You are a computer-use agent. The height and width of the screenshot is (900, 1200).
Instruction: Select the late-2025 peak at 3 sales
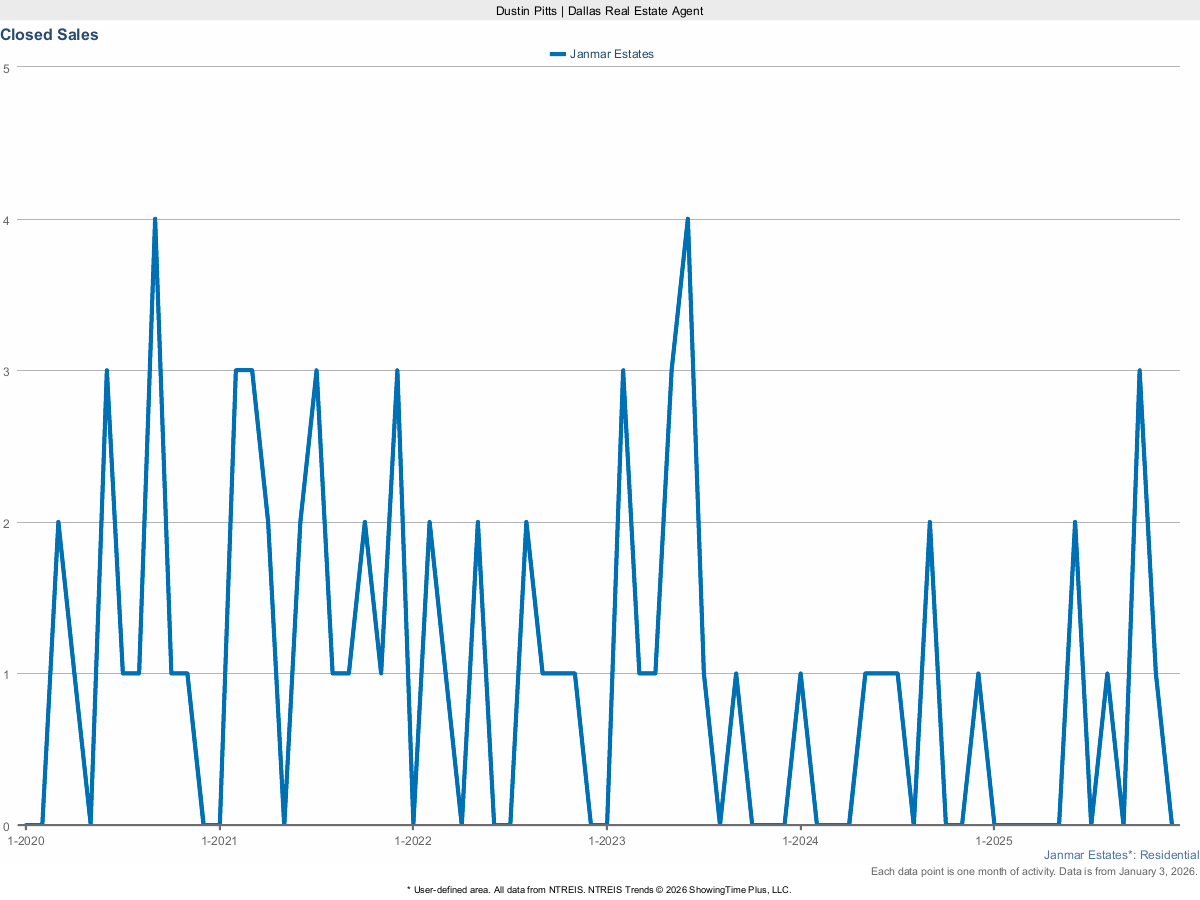(1139, 371)
